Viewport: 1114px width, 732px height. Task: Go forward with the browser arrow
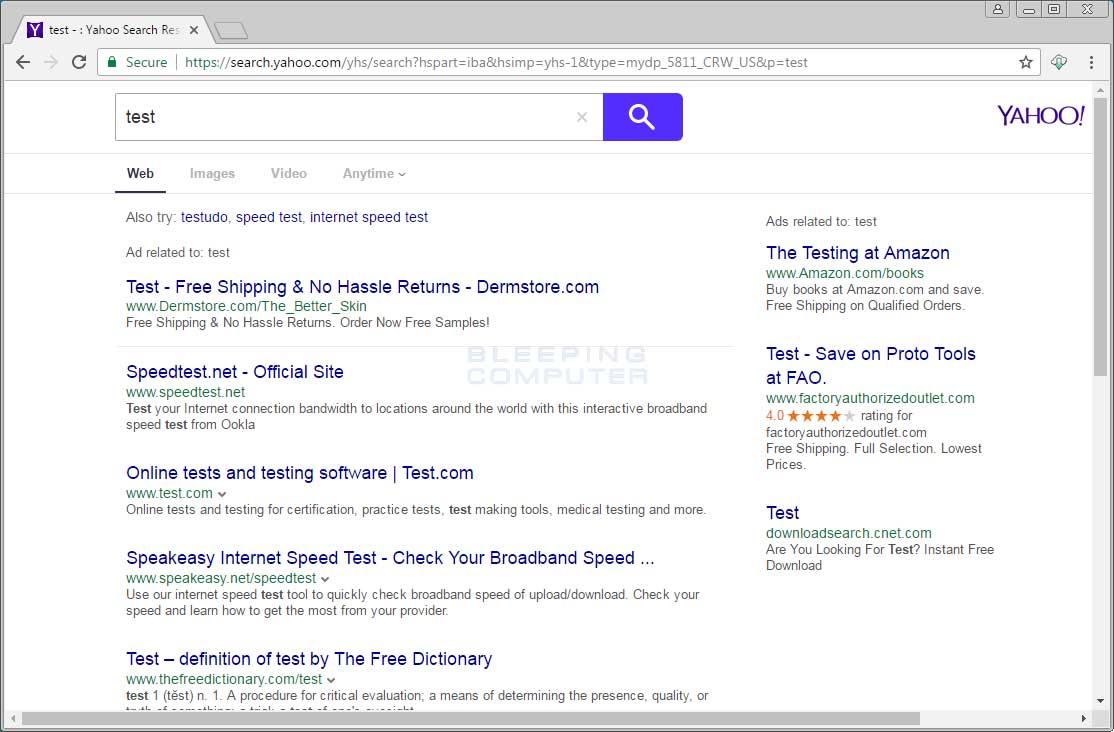pos(50,63)
